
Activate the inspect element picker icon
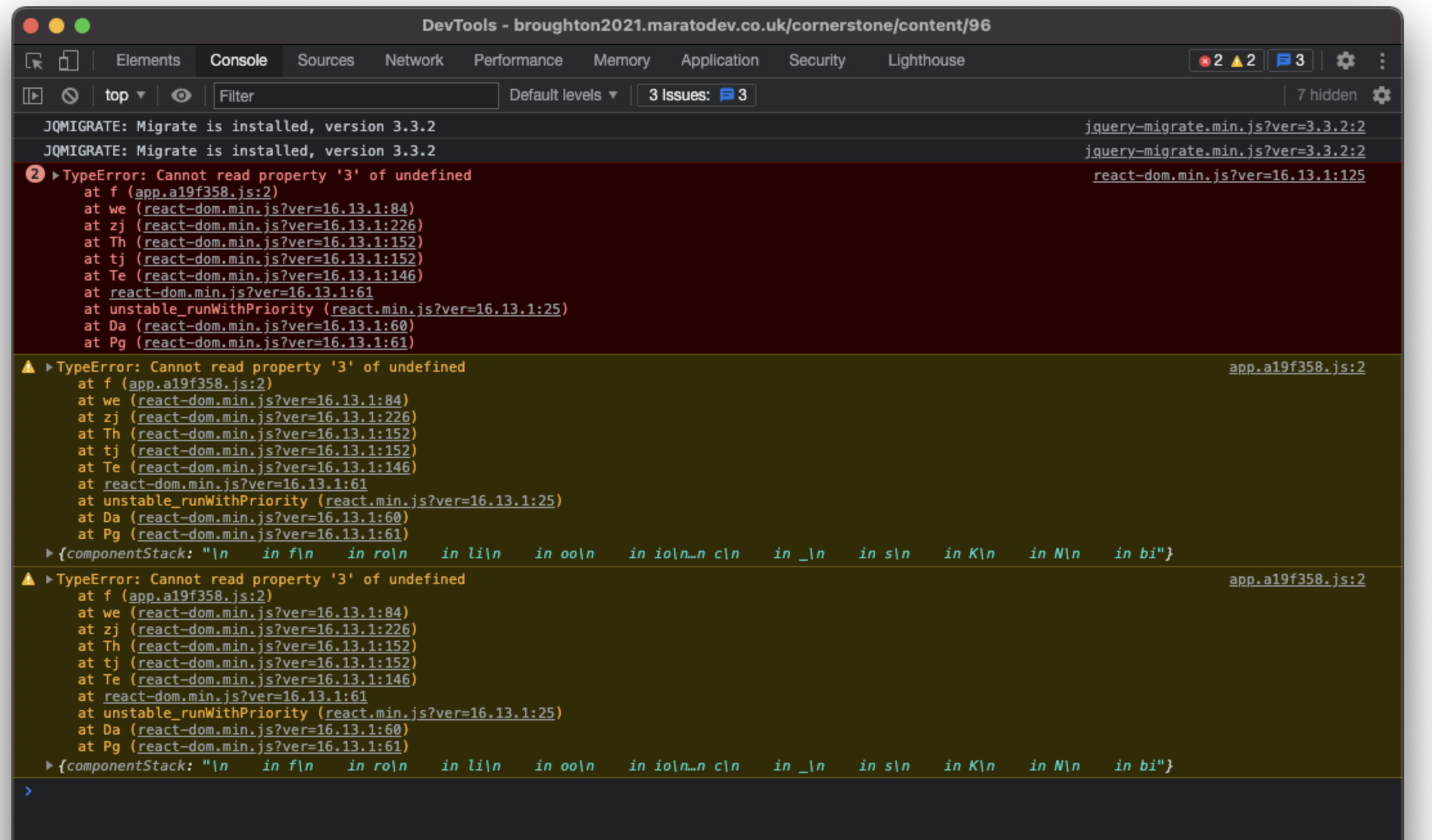(x=33, y=61)
